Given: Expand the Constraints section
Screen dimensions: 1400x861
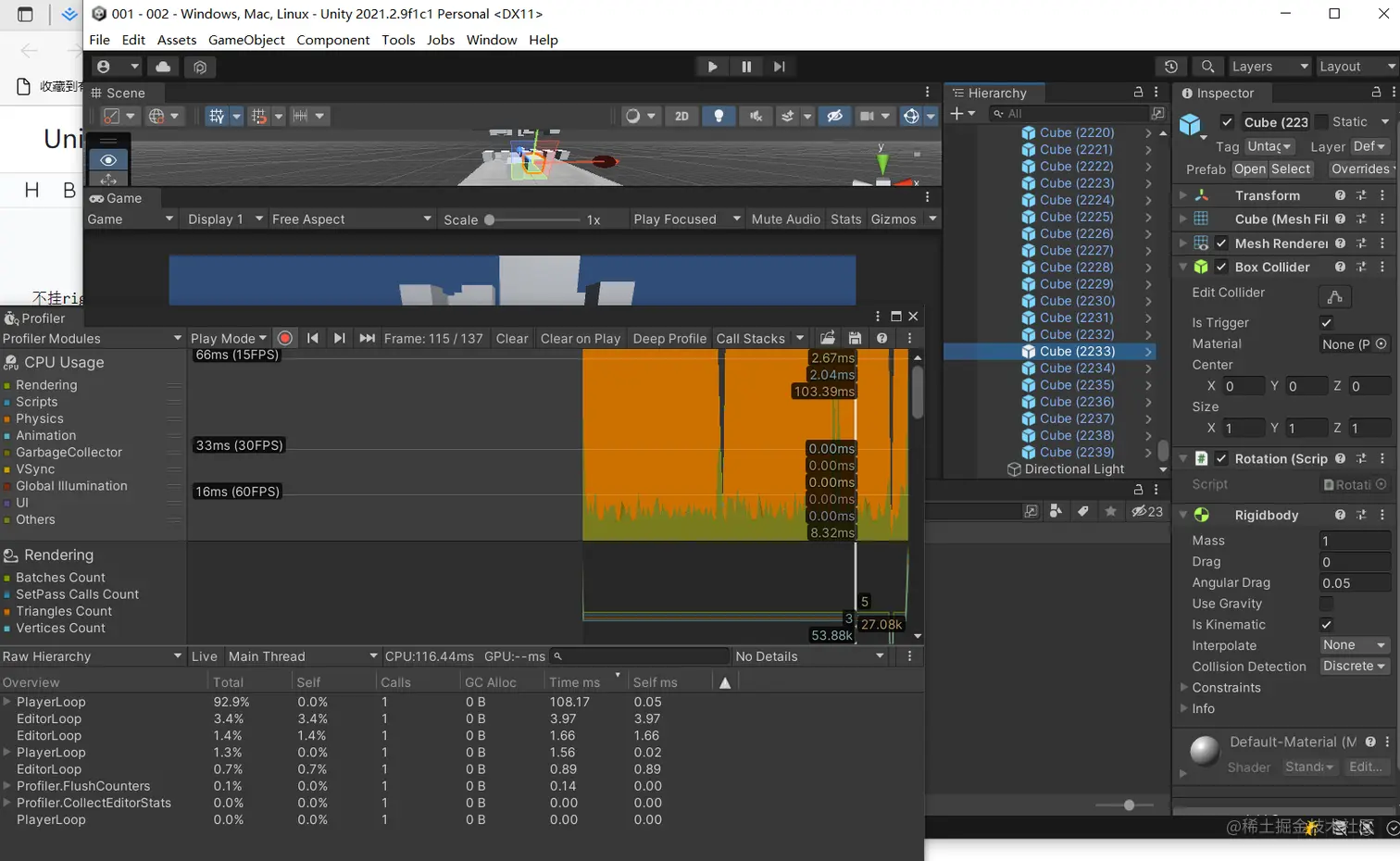Looking at the screenshot, I should click(1184, 688).
